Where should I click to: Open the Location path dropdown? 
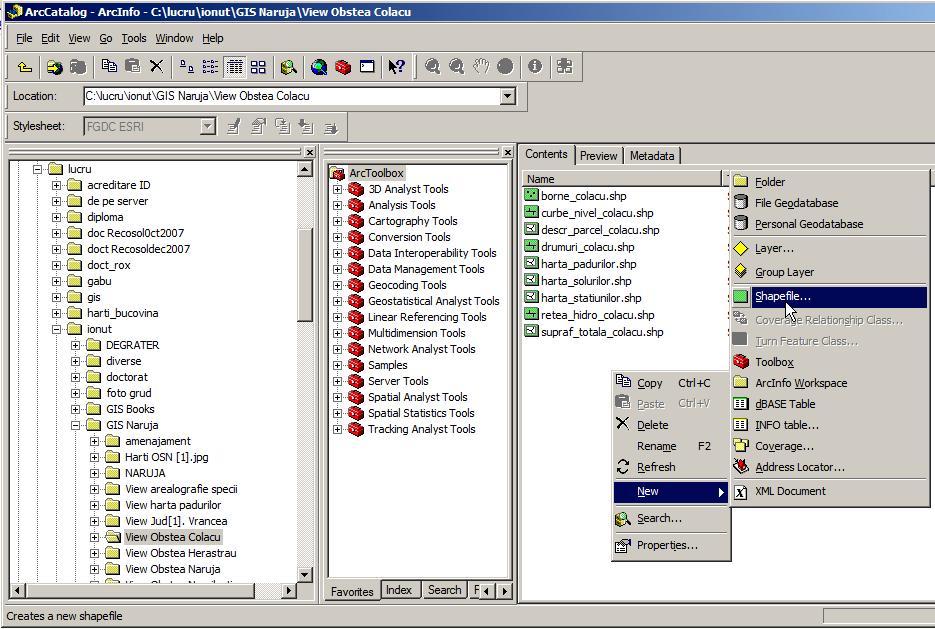pyautogui.click(x=507, y=96)
